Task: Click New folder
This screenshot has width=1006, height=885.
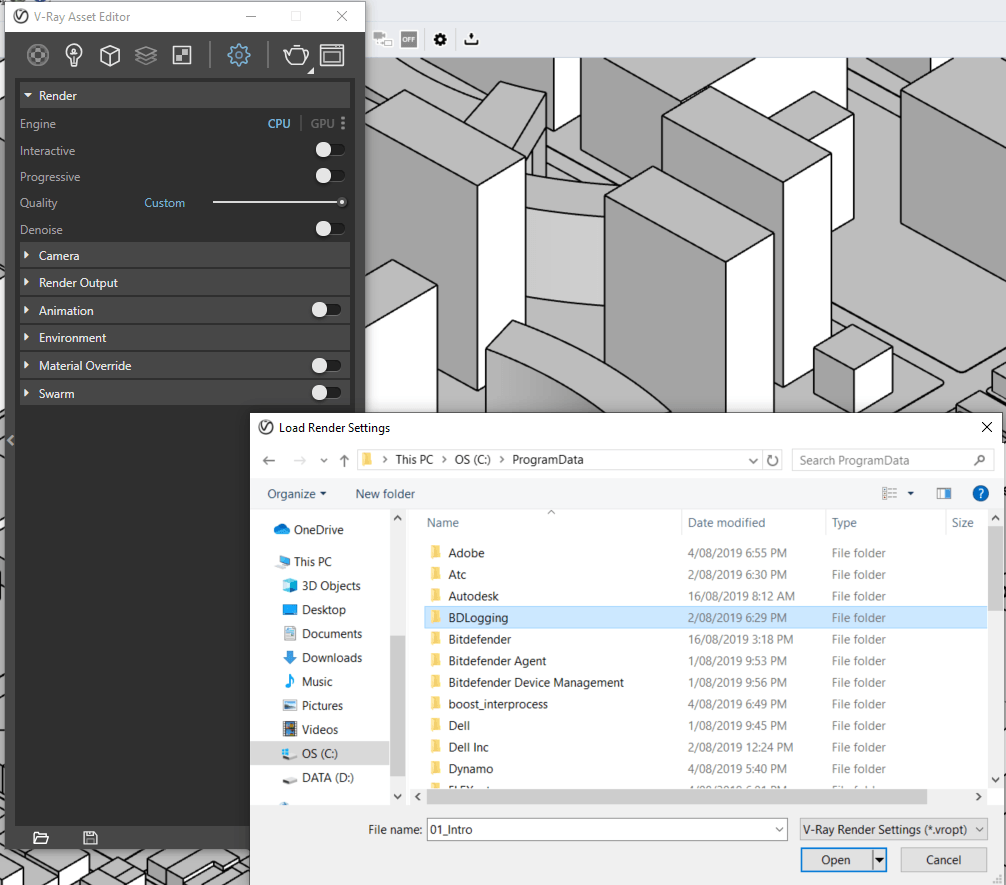Action: 385,494
